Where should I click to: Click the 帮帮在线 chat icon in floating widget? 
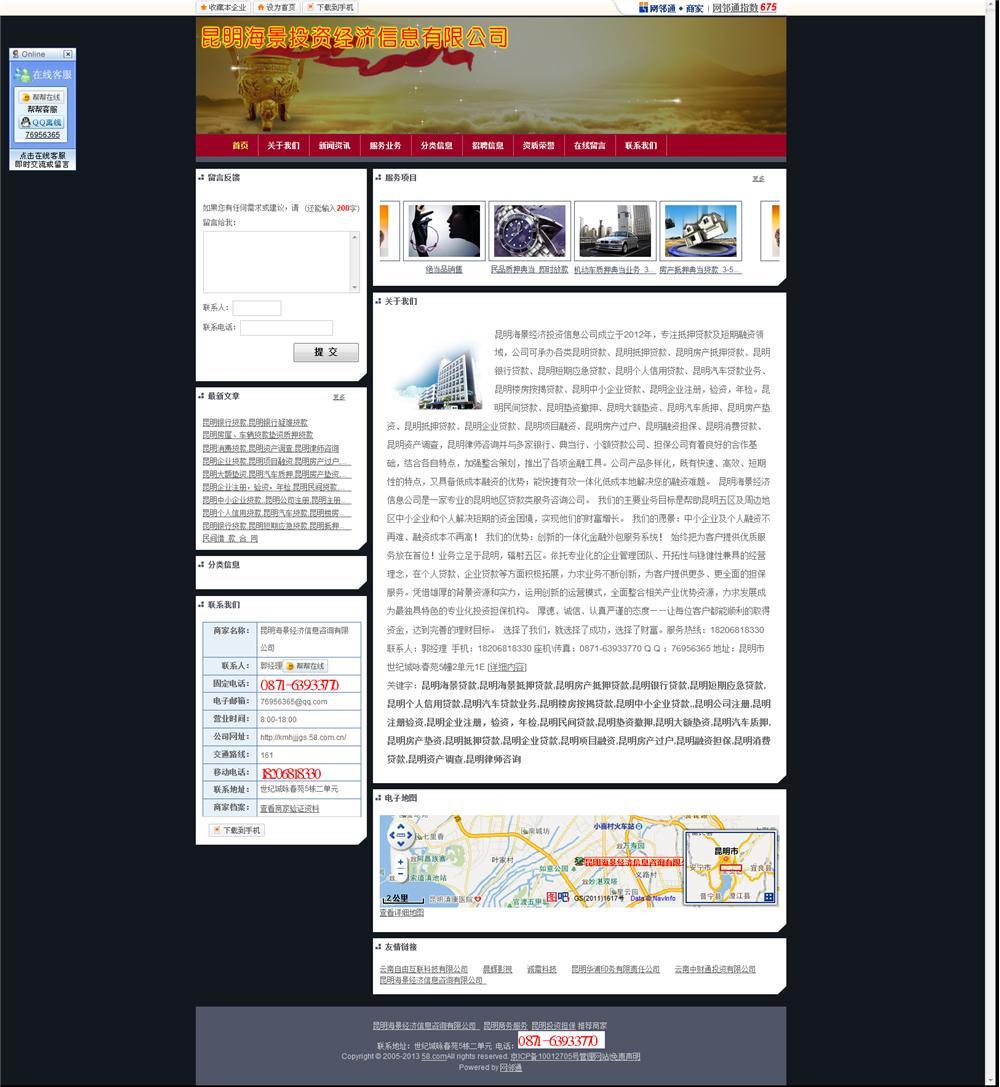pos(41,97)
